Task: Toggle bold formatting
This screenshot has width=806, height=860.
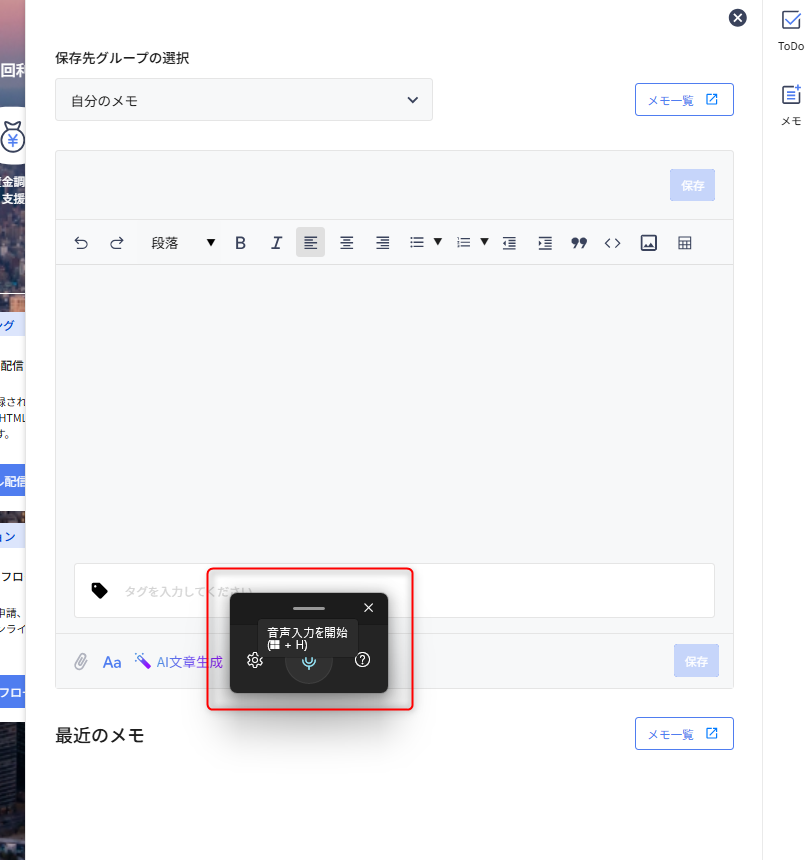Action: pos(240,243)
